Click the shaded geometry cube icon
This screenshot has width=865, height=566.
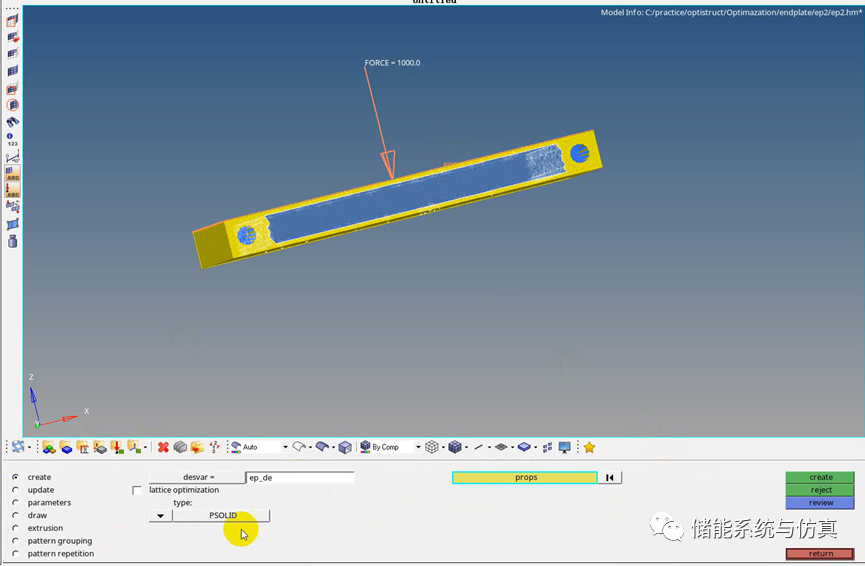[345, 447]
